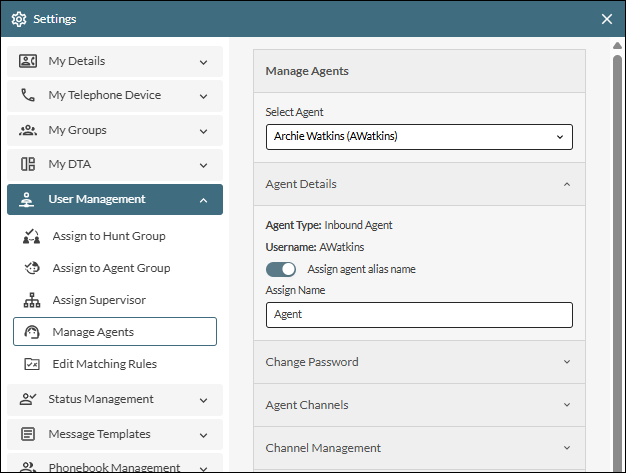Screen dimensions: 626x473
Task: Click the My Groups people icon
Action: pos(28,130)
